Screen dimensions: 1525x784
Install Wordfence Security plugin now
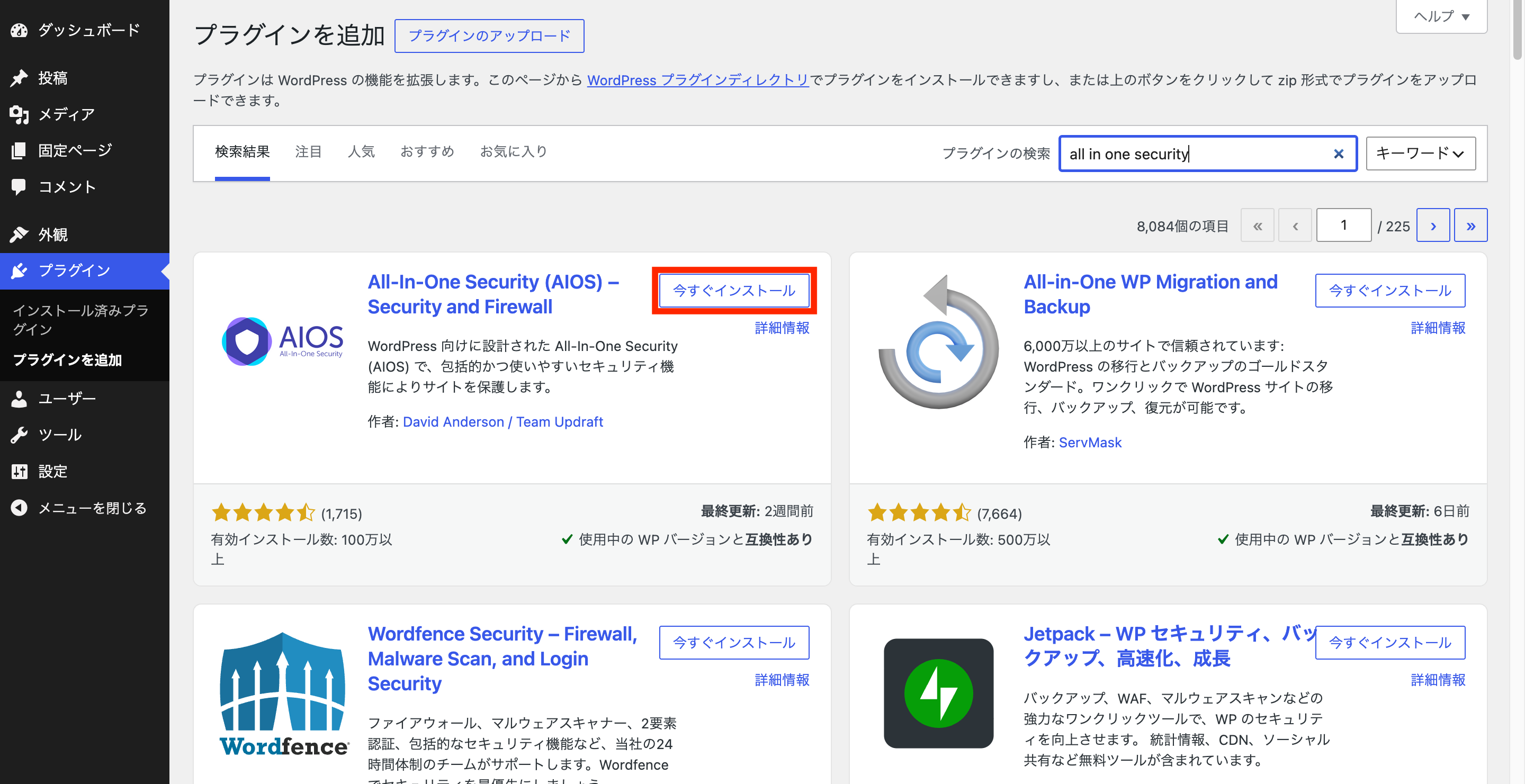click(734, 643)
